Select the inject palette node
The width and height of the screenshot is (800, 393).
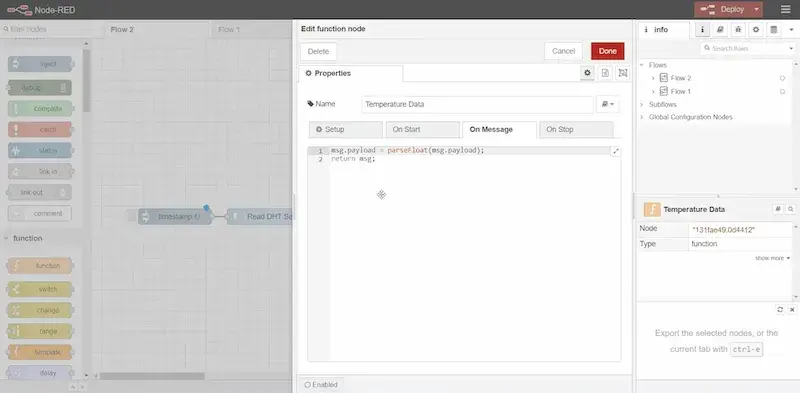(x=40, y=64)
